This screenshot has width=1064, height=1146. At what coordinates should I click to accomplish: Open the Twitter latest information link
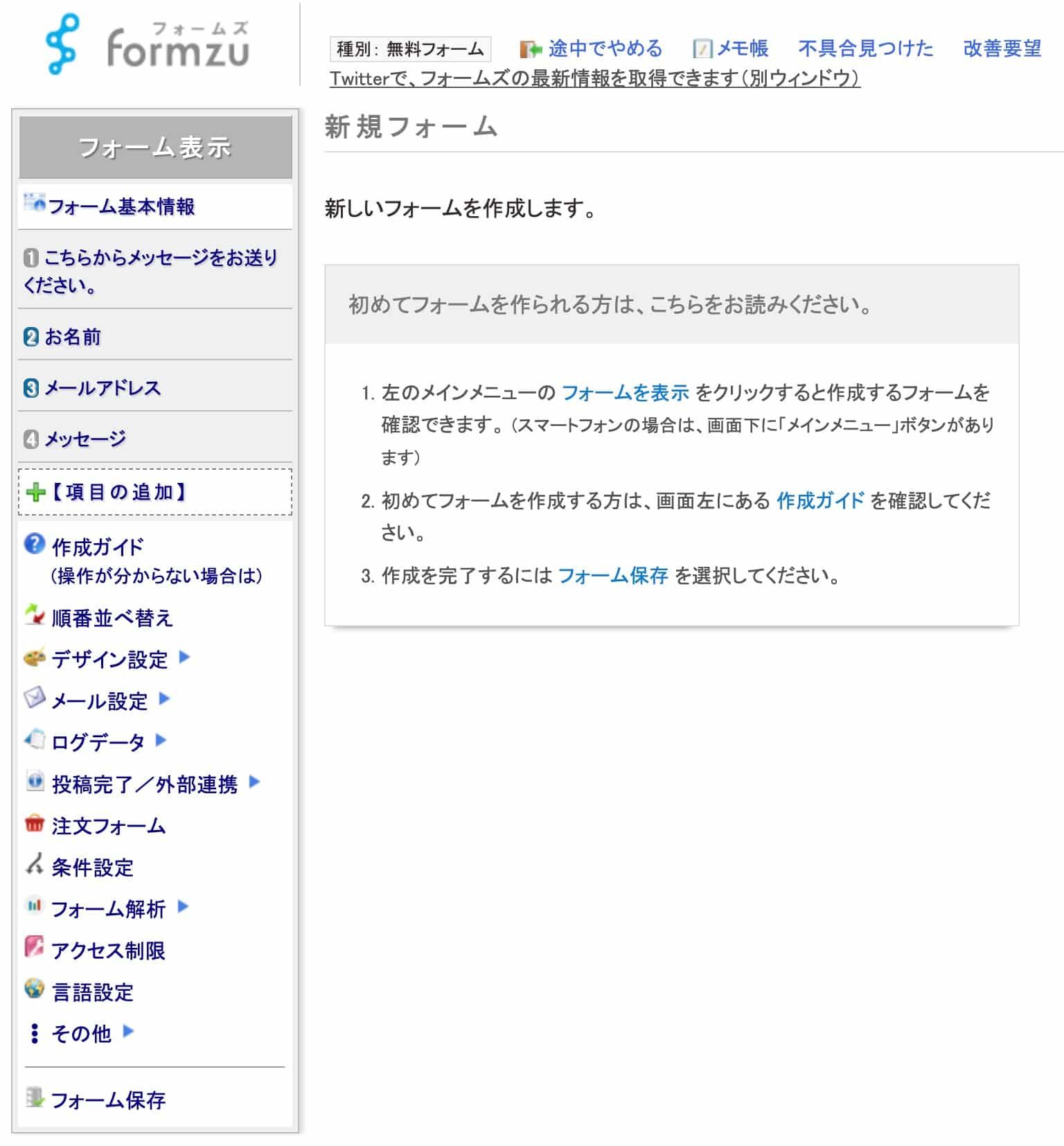[595, 78]
